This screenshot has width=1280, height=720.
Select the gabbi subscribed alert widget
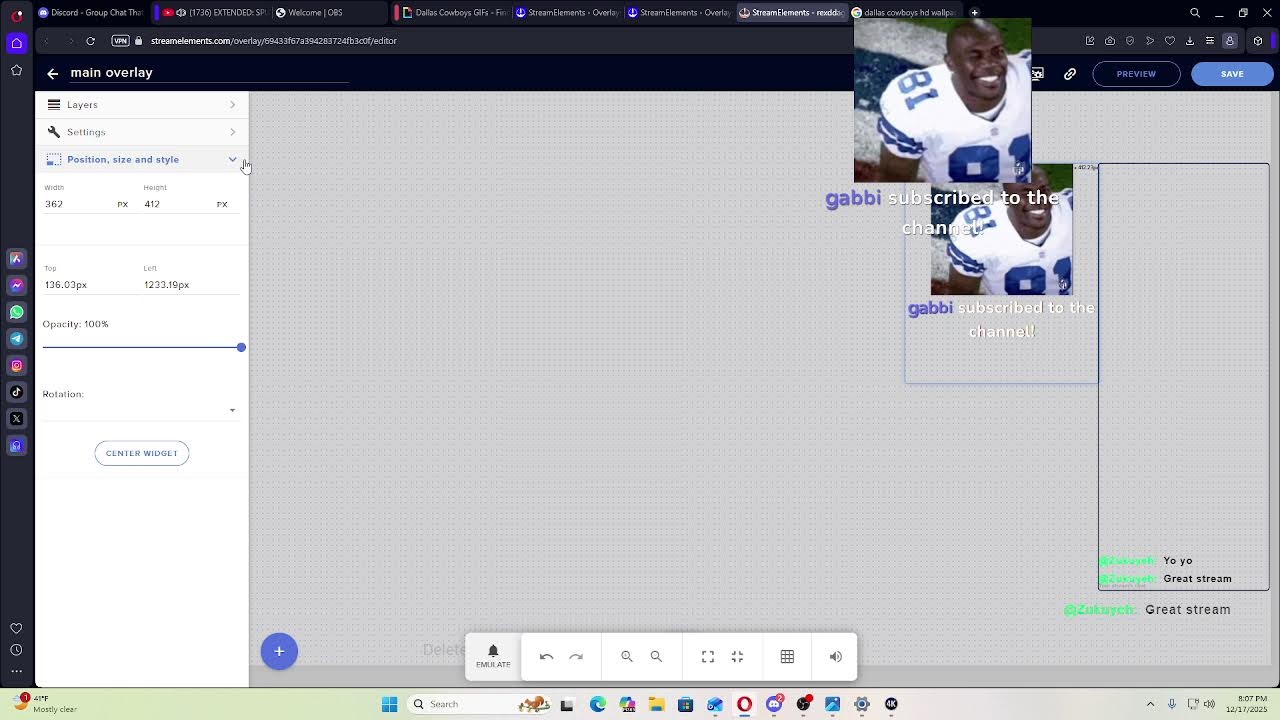point(1001,274)
